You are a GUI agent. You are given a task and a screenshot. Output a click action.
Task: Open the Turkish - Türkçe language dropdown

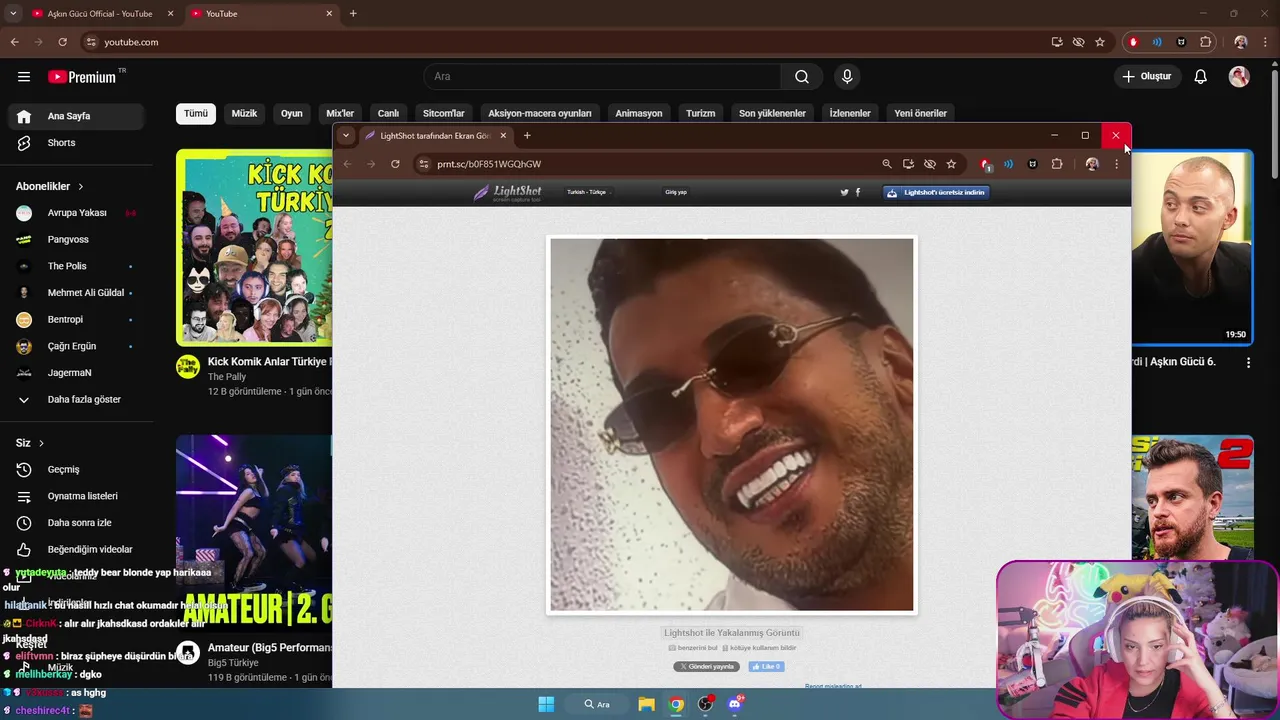587,192
